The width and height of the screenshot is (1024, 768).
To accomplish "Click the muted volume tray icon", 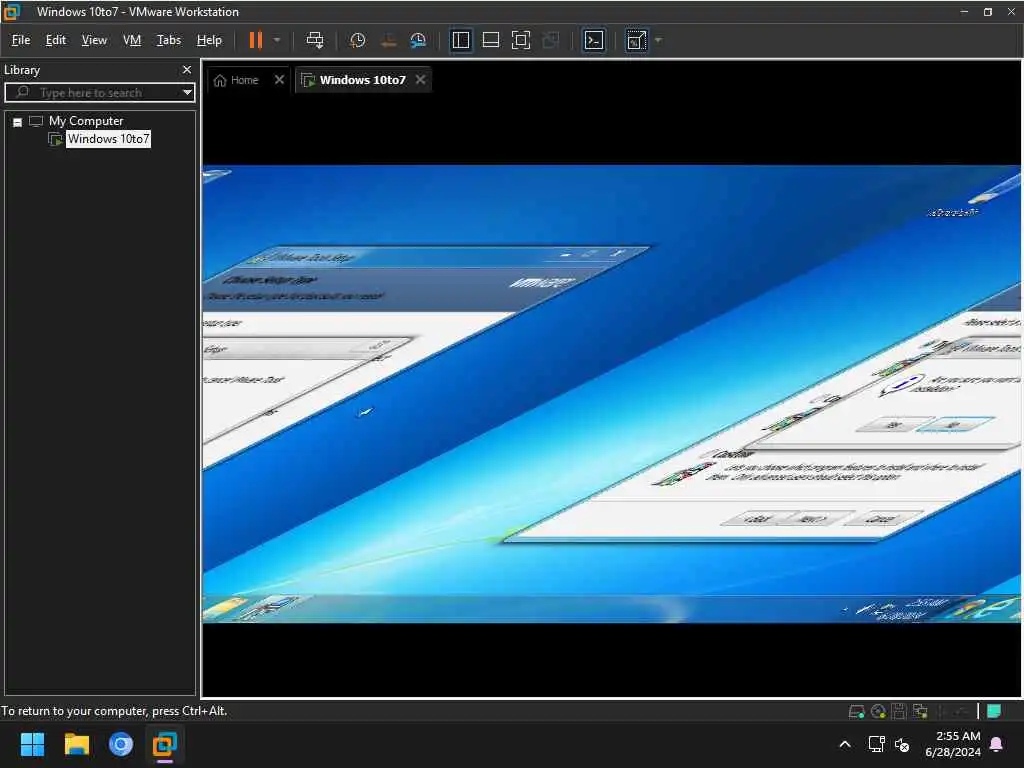I will pyautogui.click(x=902, y=744).
